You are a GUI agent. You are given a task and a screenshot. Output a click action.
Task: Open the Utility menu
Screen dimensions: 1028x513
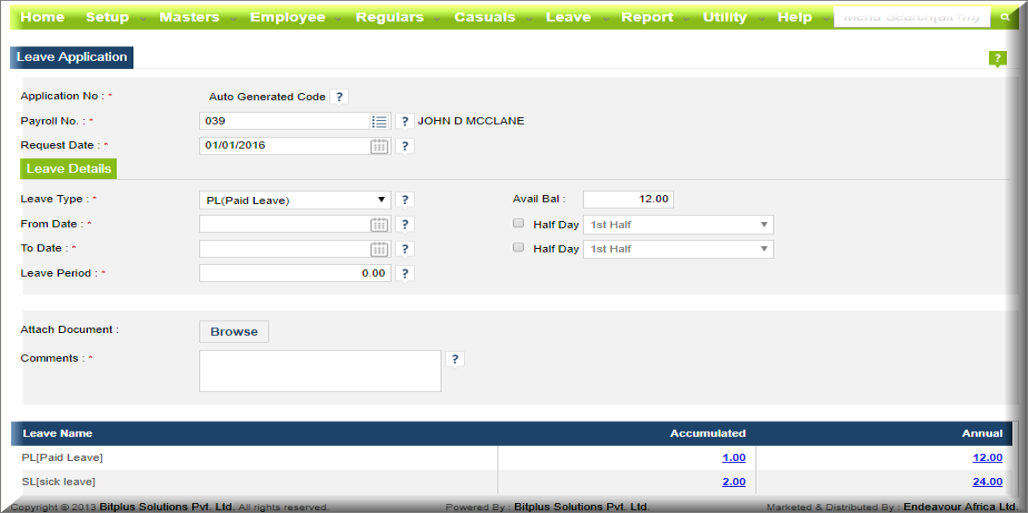coord(725,18)
